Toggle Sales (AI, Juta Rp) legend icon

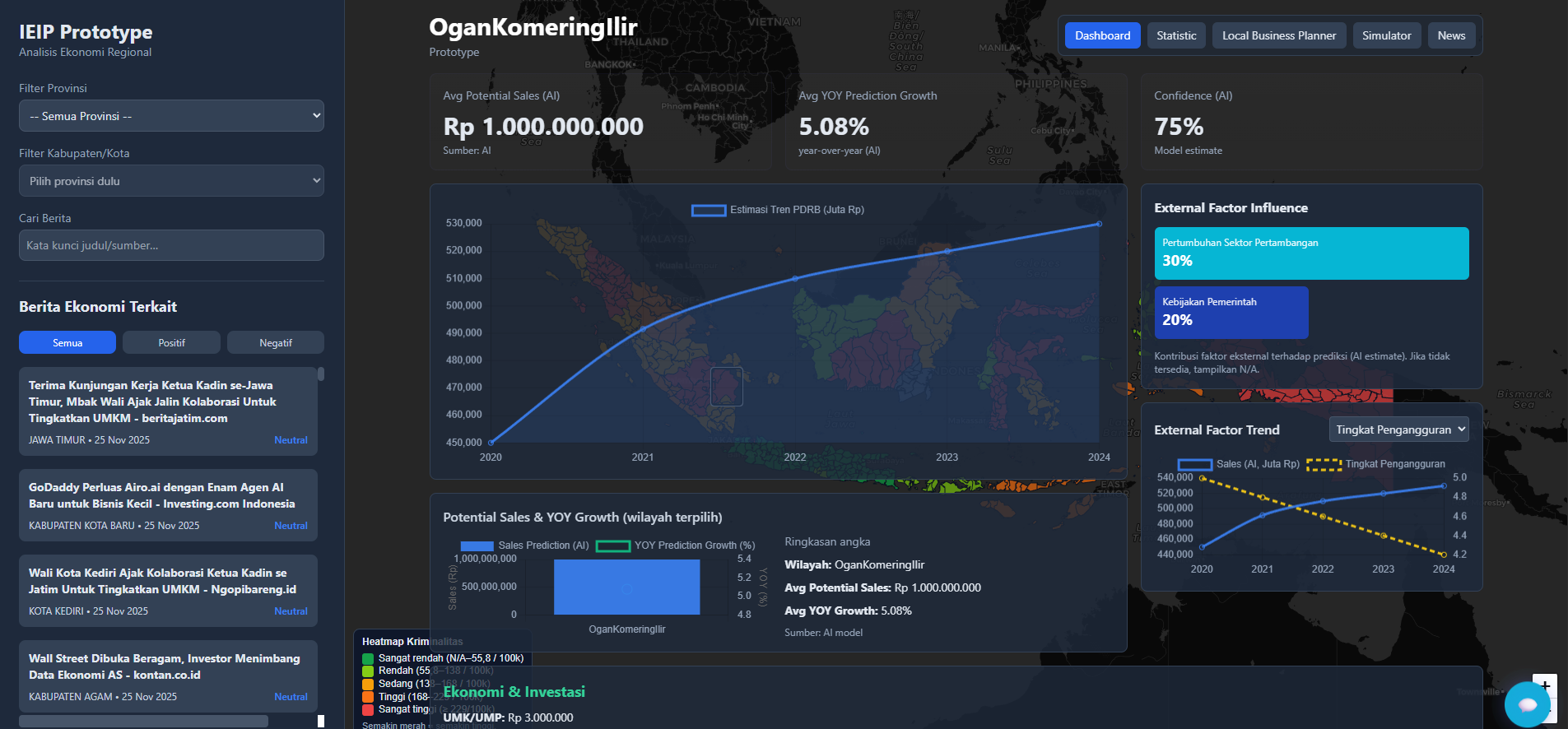pyautogui.click(x=1194, y=464)
